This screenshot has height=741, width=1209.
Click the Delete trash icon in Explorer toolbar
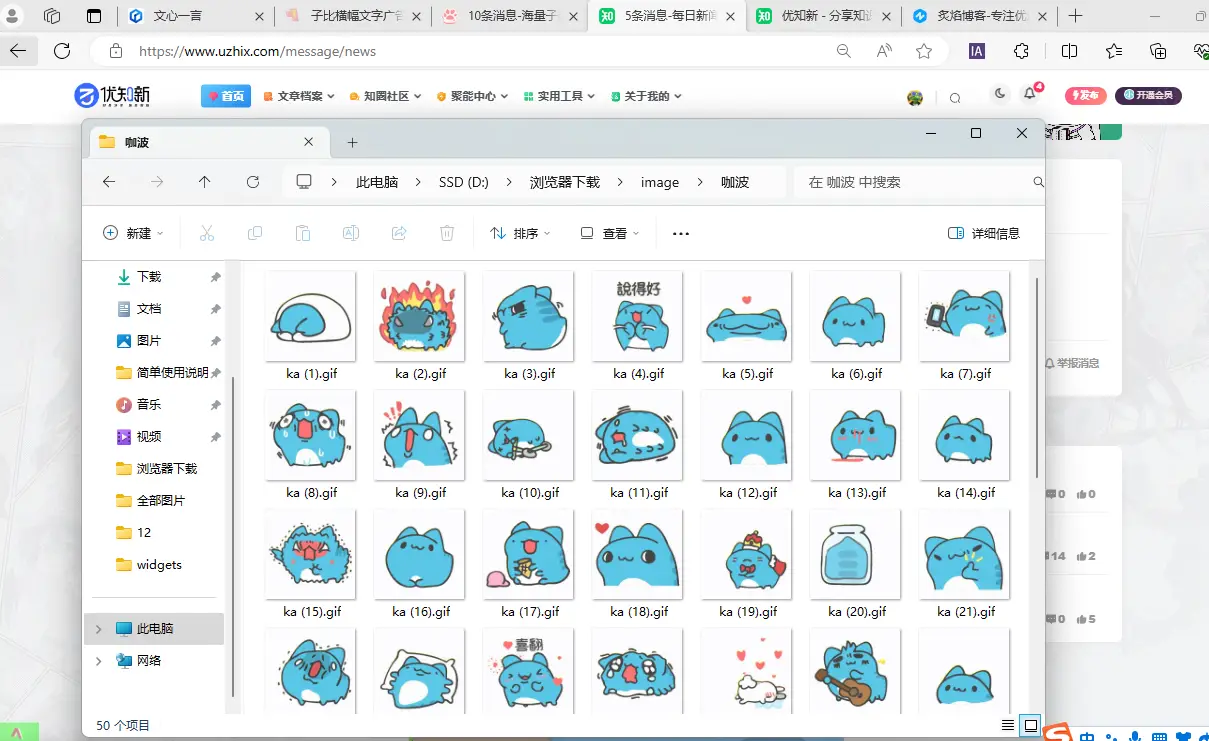click(x=447, y=233)
